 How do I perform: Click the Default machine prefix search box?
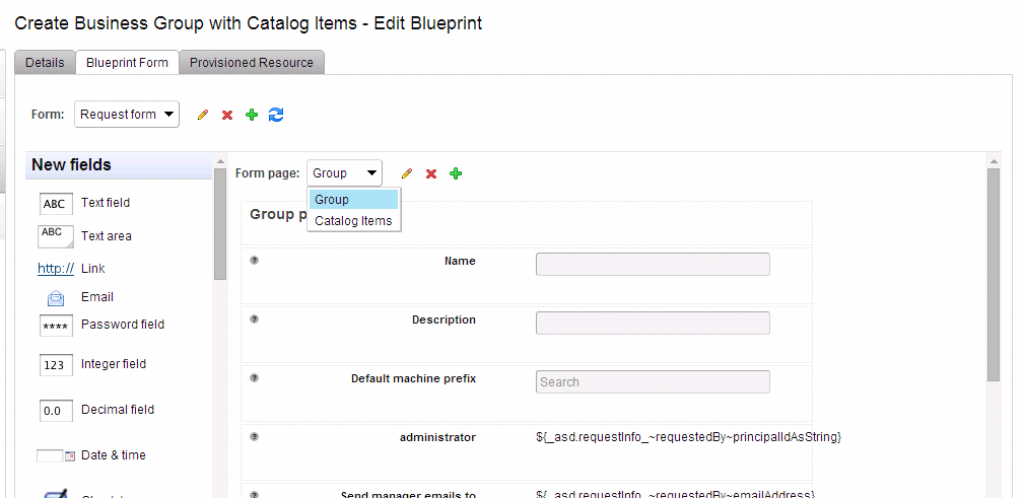(x=652, y=382)
